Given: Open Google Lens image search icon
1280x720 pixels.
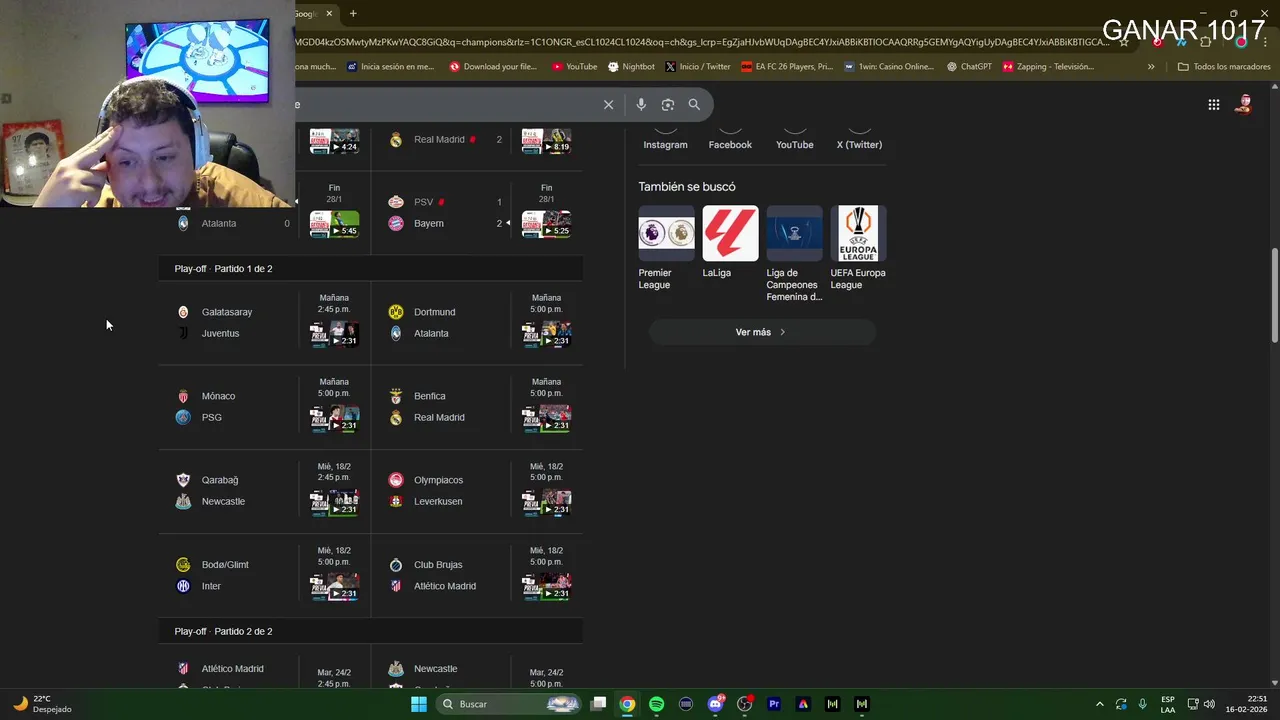Looking at the screenshot, I should point(668,104).
